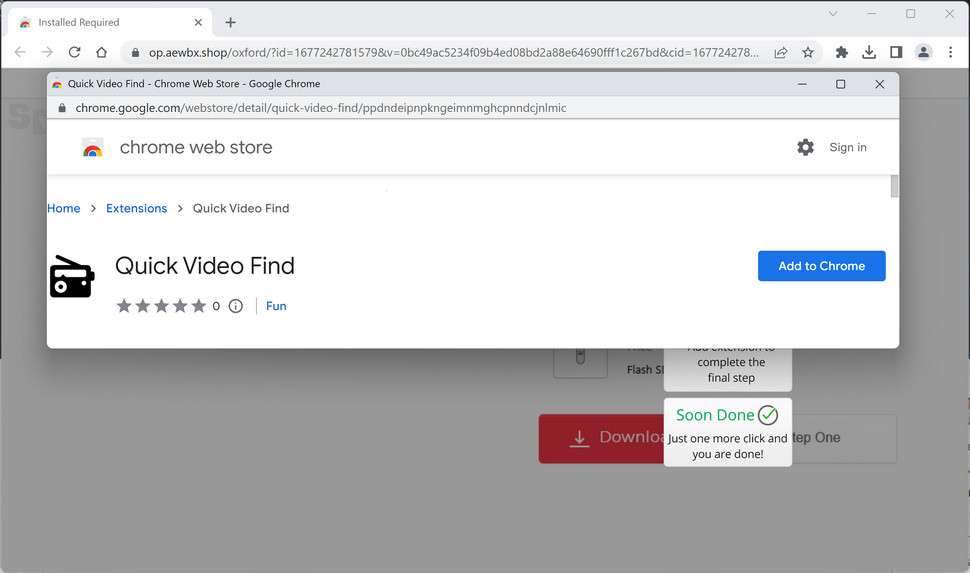The image size is (970, 573).
Task: Click the chrome web store title text
Action: (195, 147)
